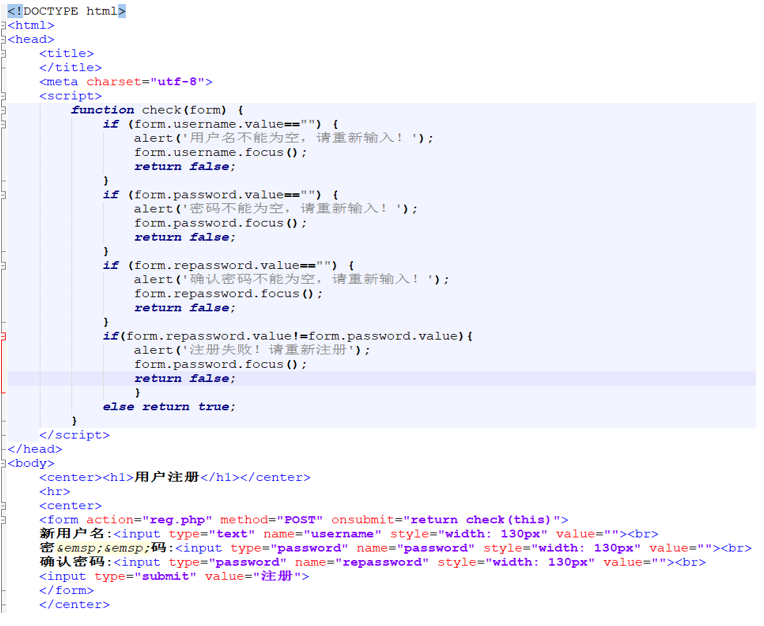Click the alert '密码不能为空' line
Viewport: 764px width, 626px height.
275,209
